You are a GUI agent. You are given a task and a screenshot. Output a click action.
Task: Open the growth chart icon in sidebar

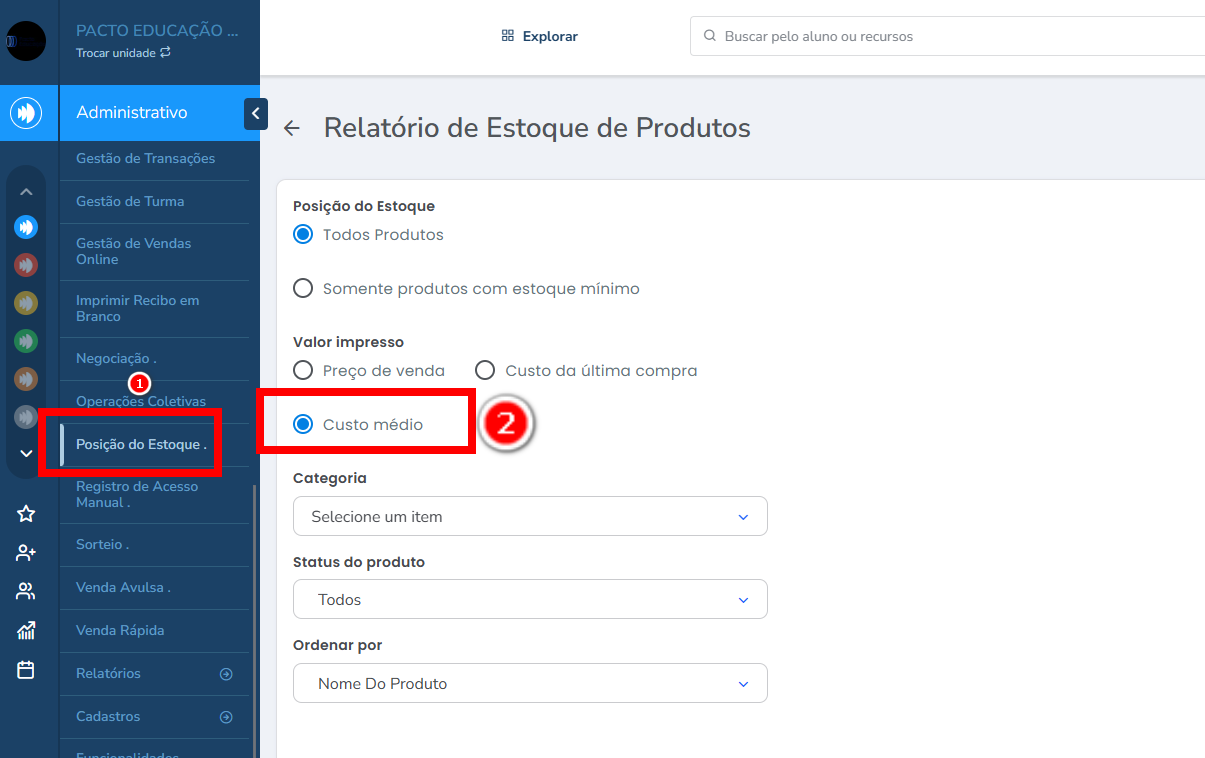(26, 630)
